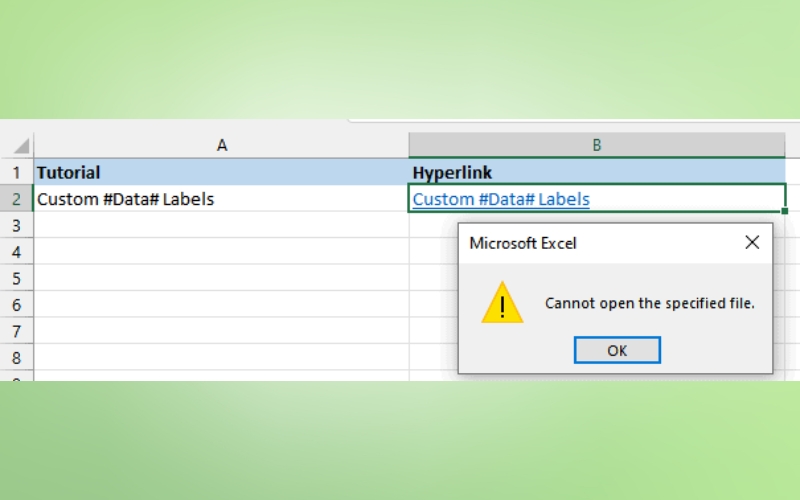The width and height of the screenshot is (800, 500).
Task: Select cell A2 with Custom #Data# Labels text
Action: 221,199
